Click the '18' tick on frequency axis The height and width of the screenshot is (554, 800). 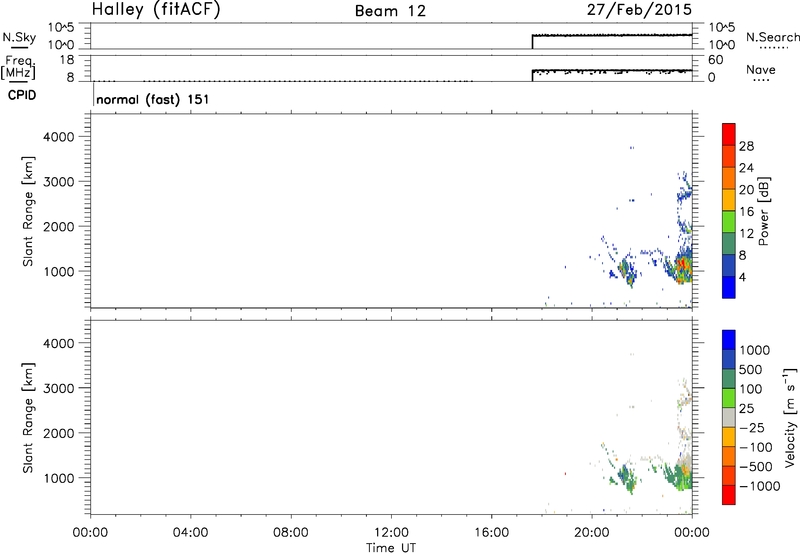67,60
